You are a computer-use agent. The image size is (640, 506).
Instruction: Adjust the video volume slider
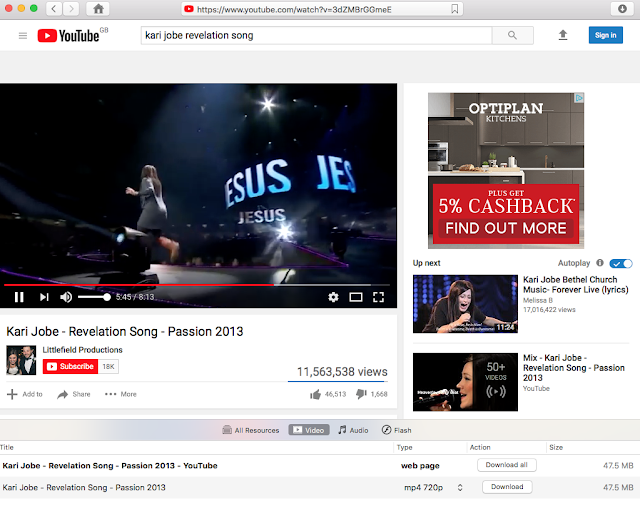click(x=94, y=297)
